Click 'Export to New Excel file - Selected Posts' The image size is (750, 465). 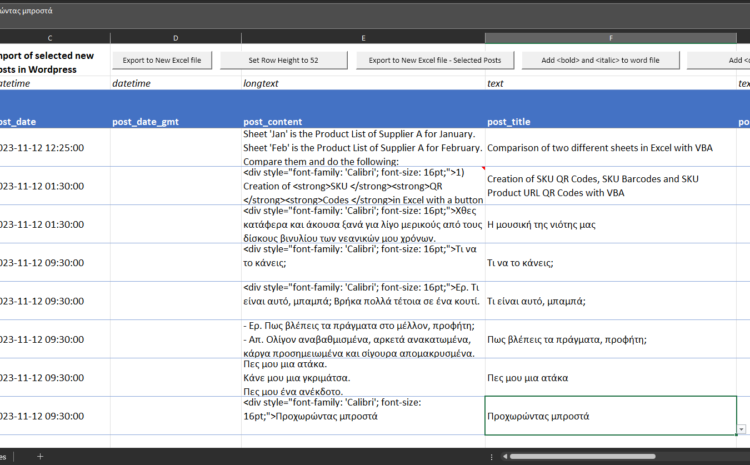tap(435, 60)
